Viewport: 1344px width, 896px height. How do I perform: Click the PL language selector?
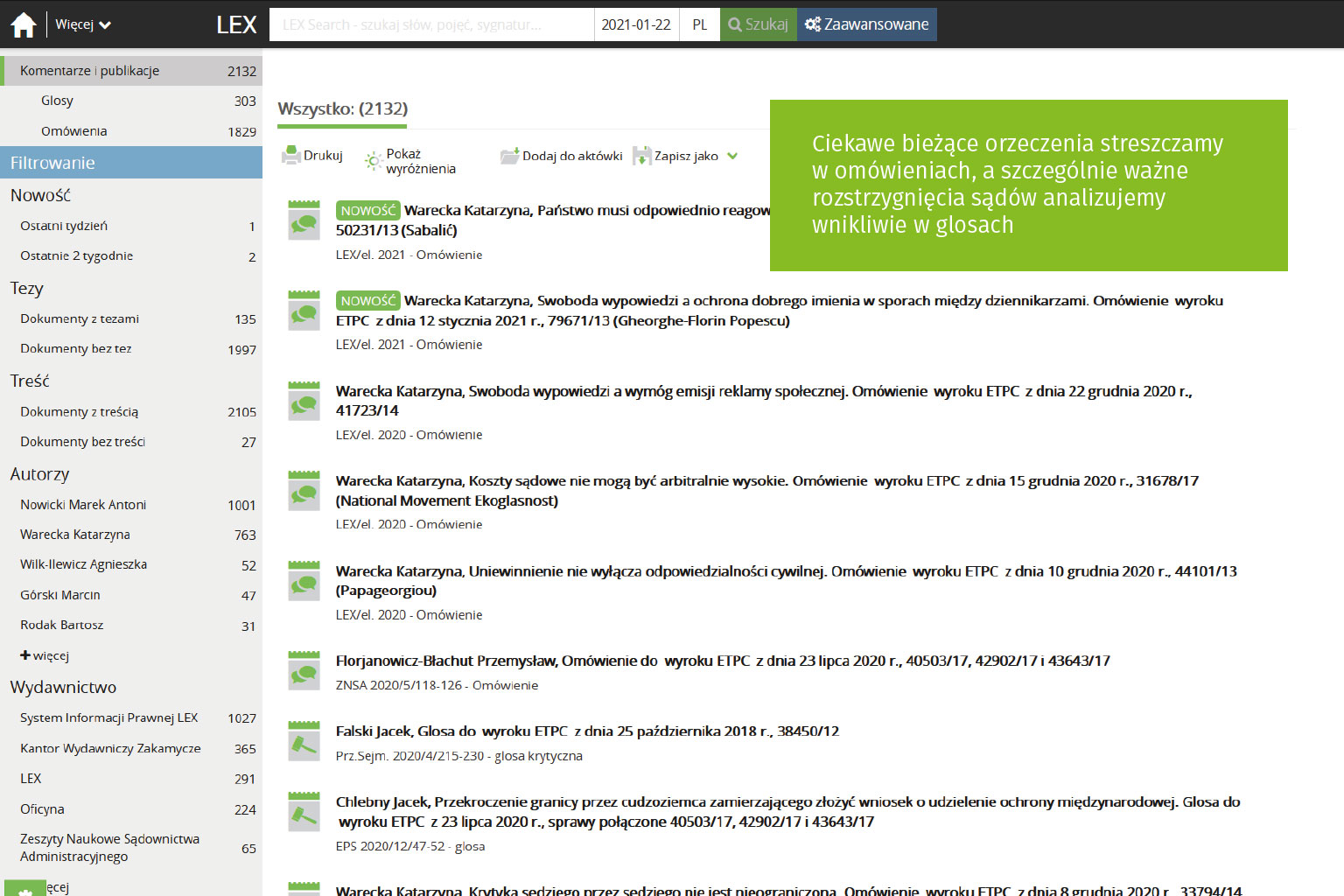coord(699,24)
